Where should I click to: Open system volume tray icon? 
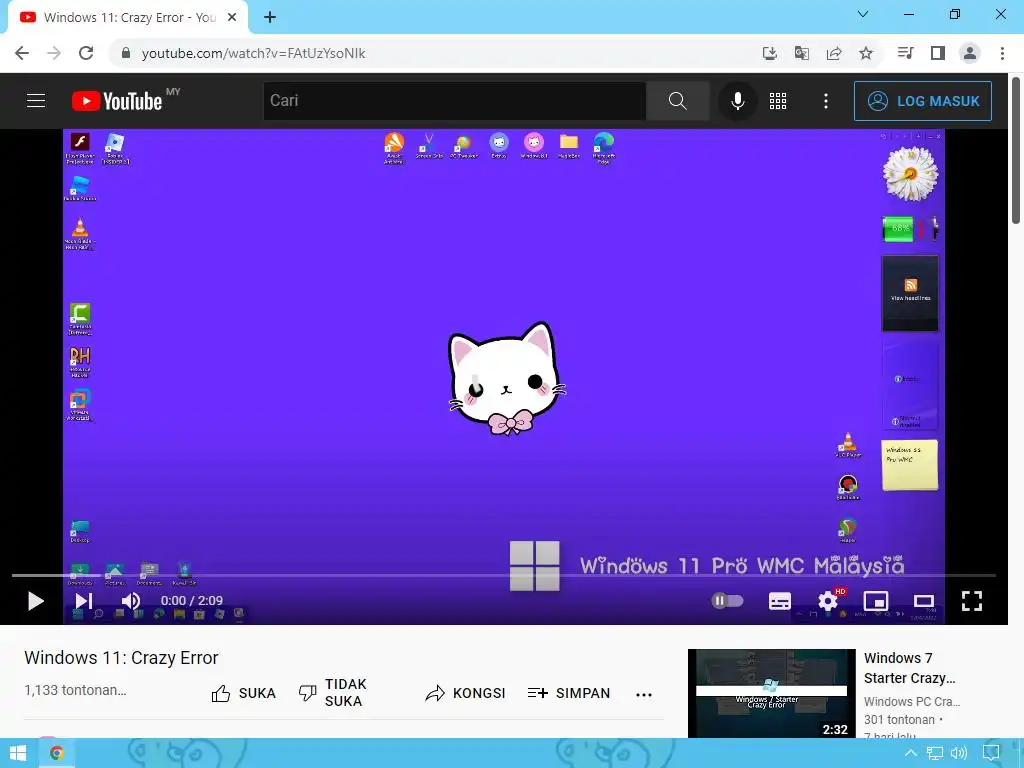tap(959, 754)
